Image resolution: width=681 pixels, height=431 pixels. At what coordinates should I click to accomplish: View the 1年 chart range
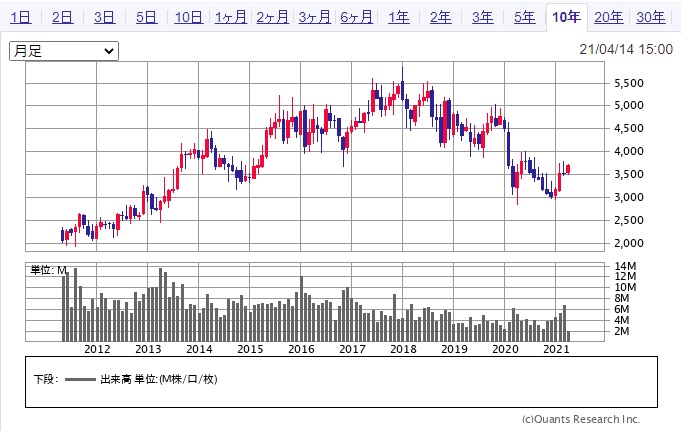[399, 17]
